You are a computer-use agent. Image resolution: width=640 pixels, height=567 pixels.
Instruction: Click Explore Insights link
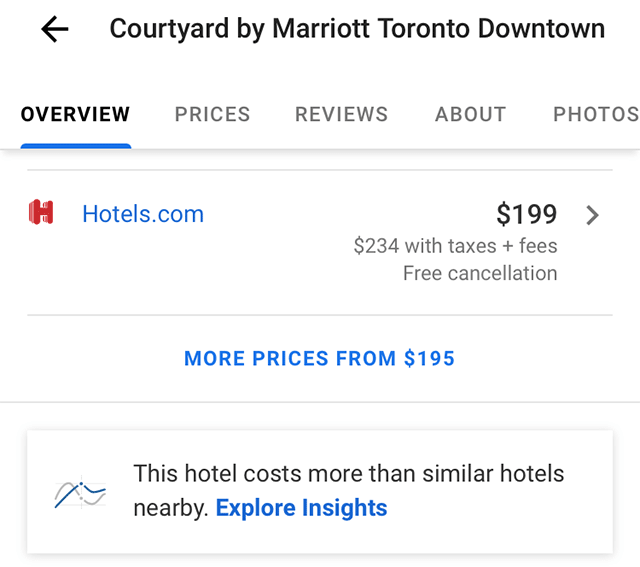pos(301,508)
